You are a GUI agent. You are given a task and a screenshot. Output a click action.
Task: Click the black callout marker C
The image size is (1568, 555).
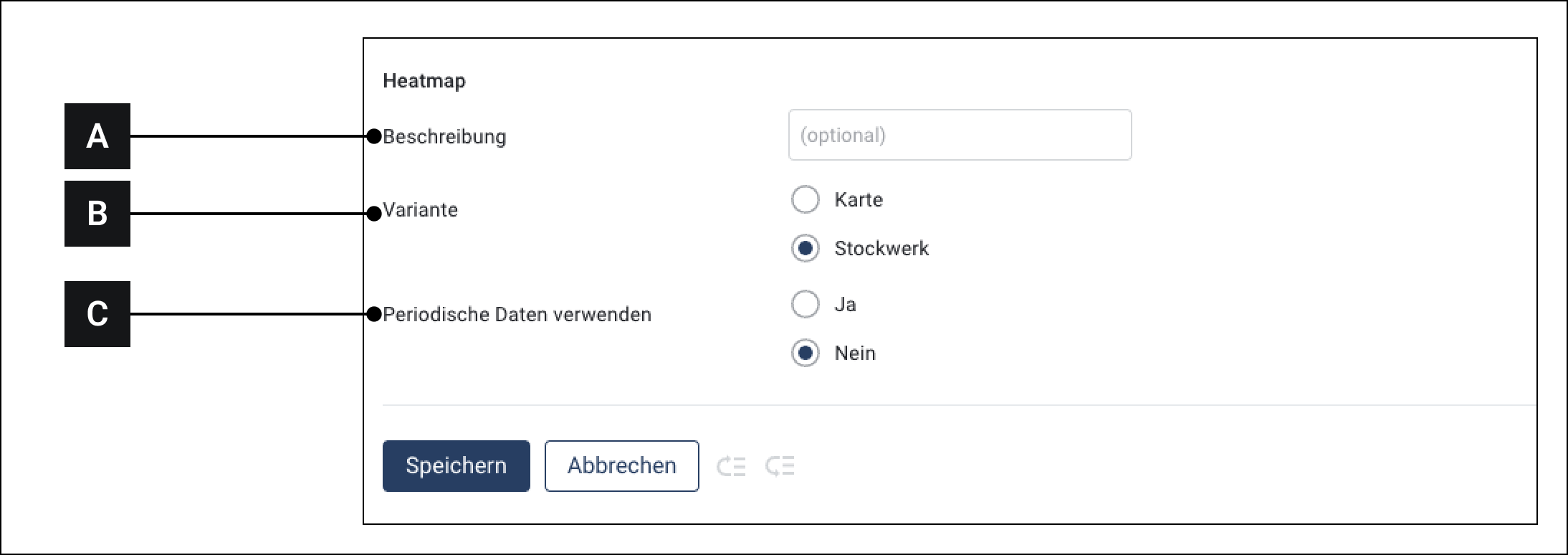[x=97, y=314]
